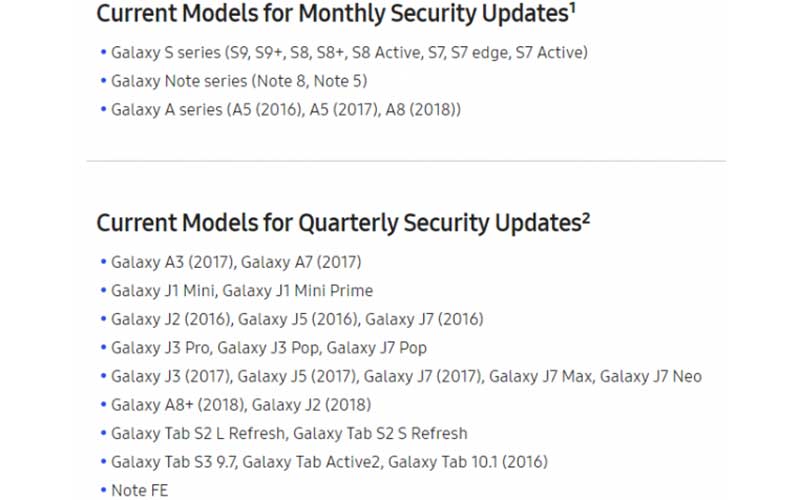
Task: Click the bullet before Galaxy S series
Action: [103, 52]
